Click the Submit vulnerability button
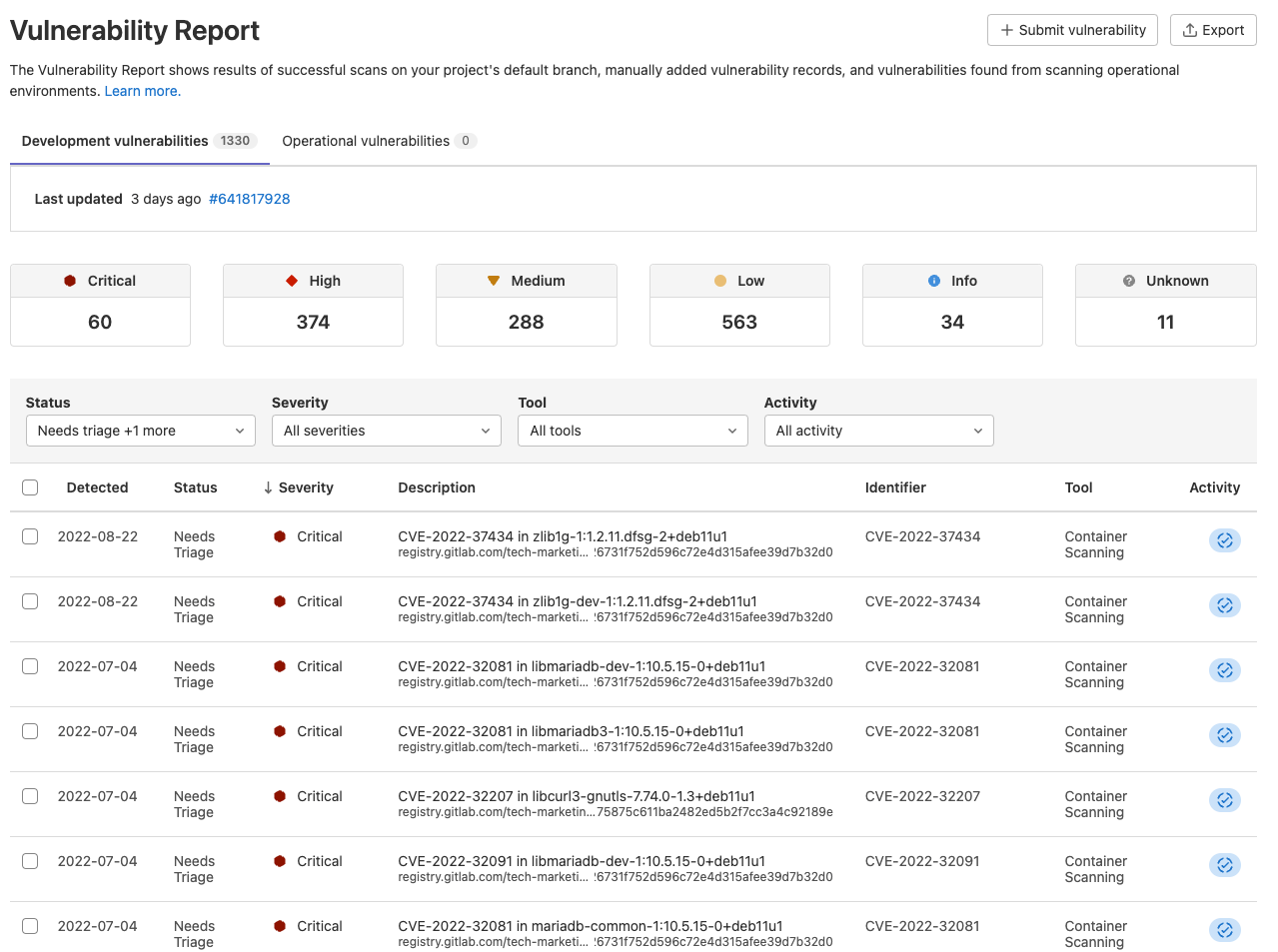The width and height of the screenshot is (1278, 952). (x=1073, y=30)
